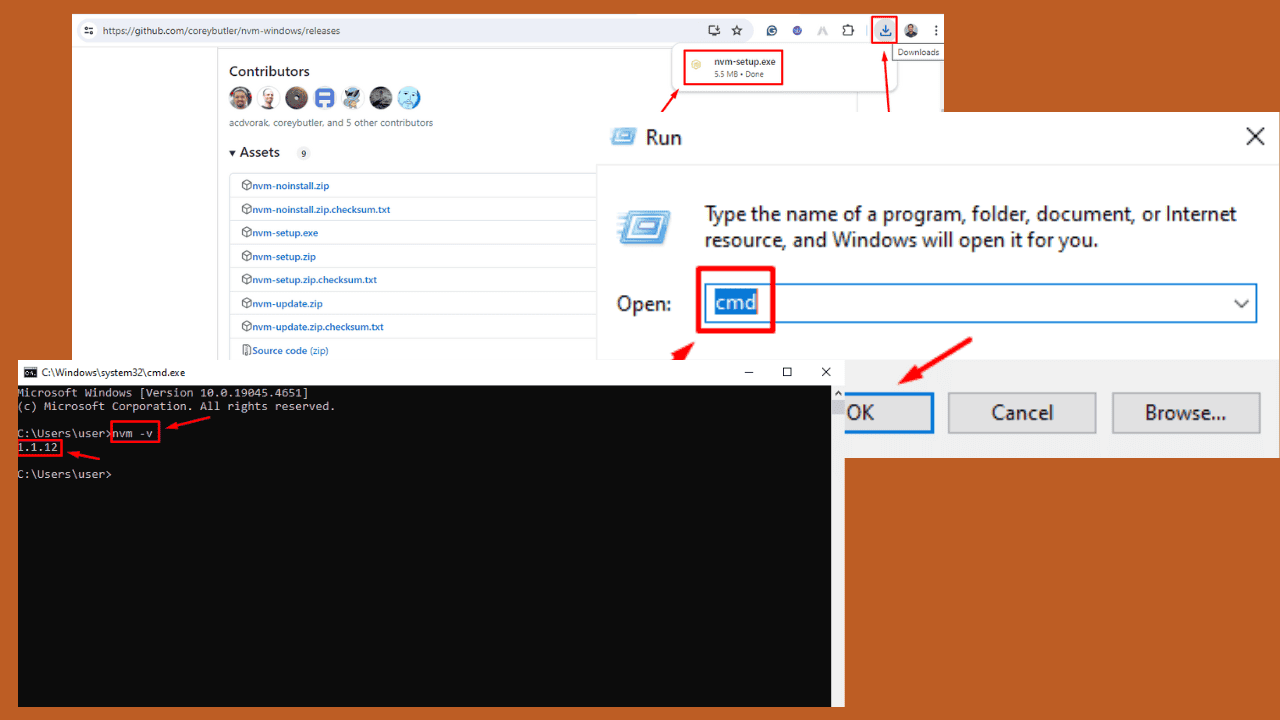Click the Assets count badge 9
This screenshot has width=1280, height=720.
(303, 153)
